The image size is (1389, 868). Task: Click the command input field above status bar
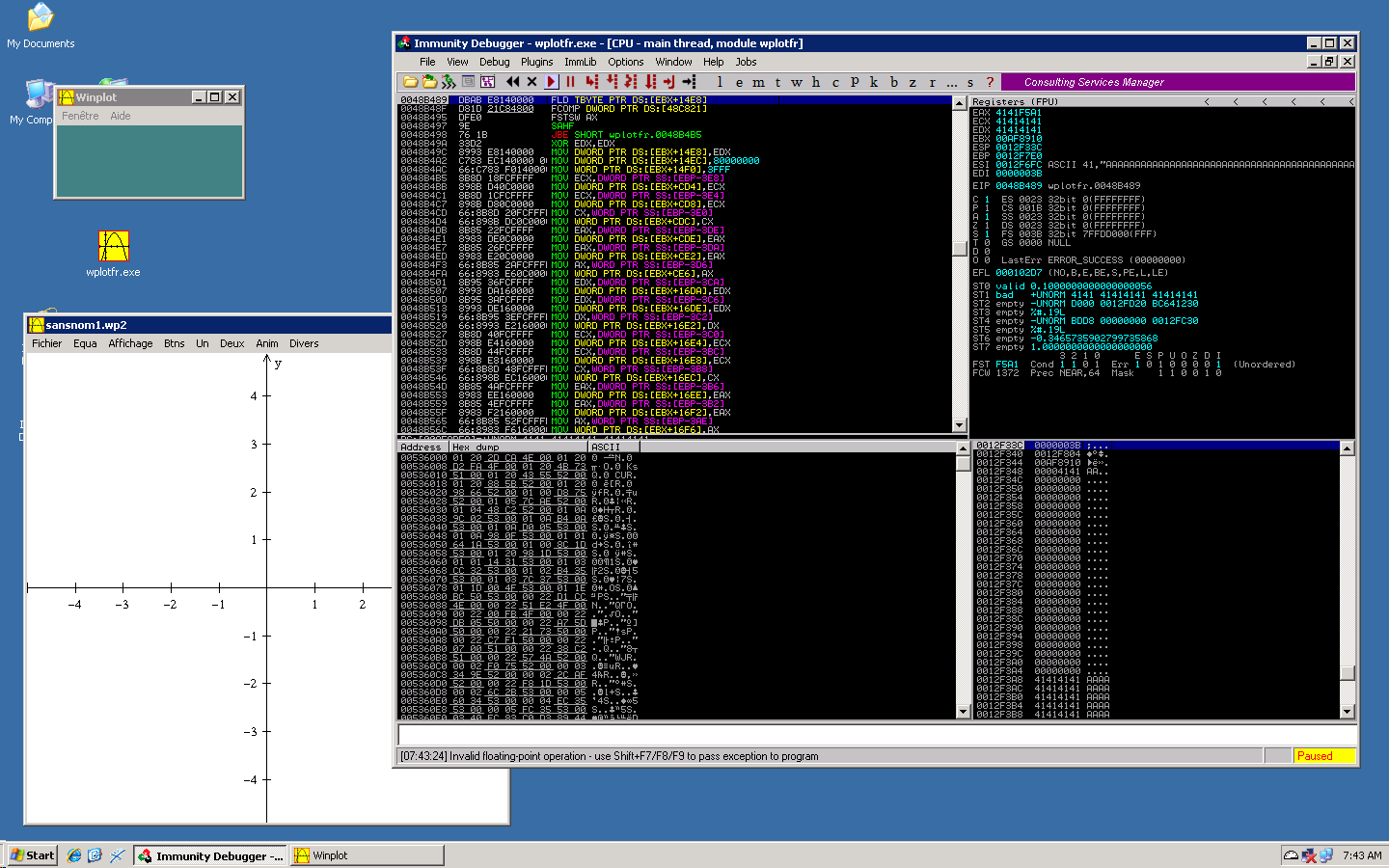[876, 735]
